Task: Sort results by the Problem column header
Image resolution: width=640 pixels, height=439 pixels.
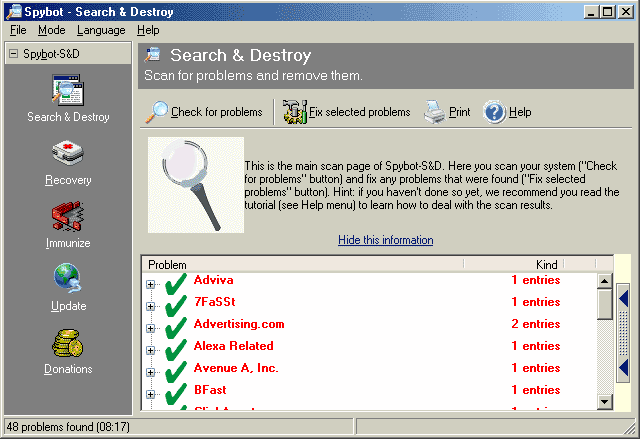Action: [x=300, y=264]
